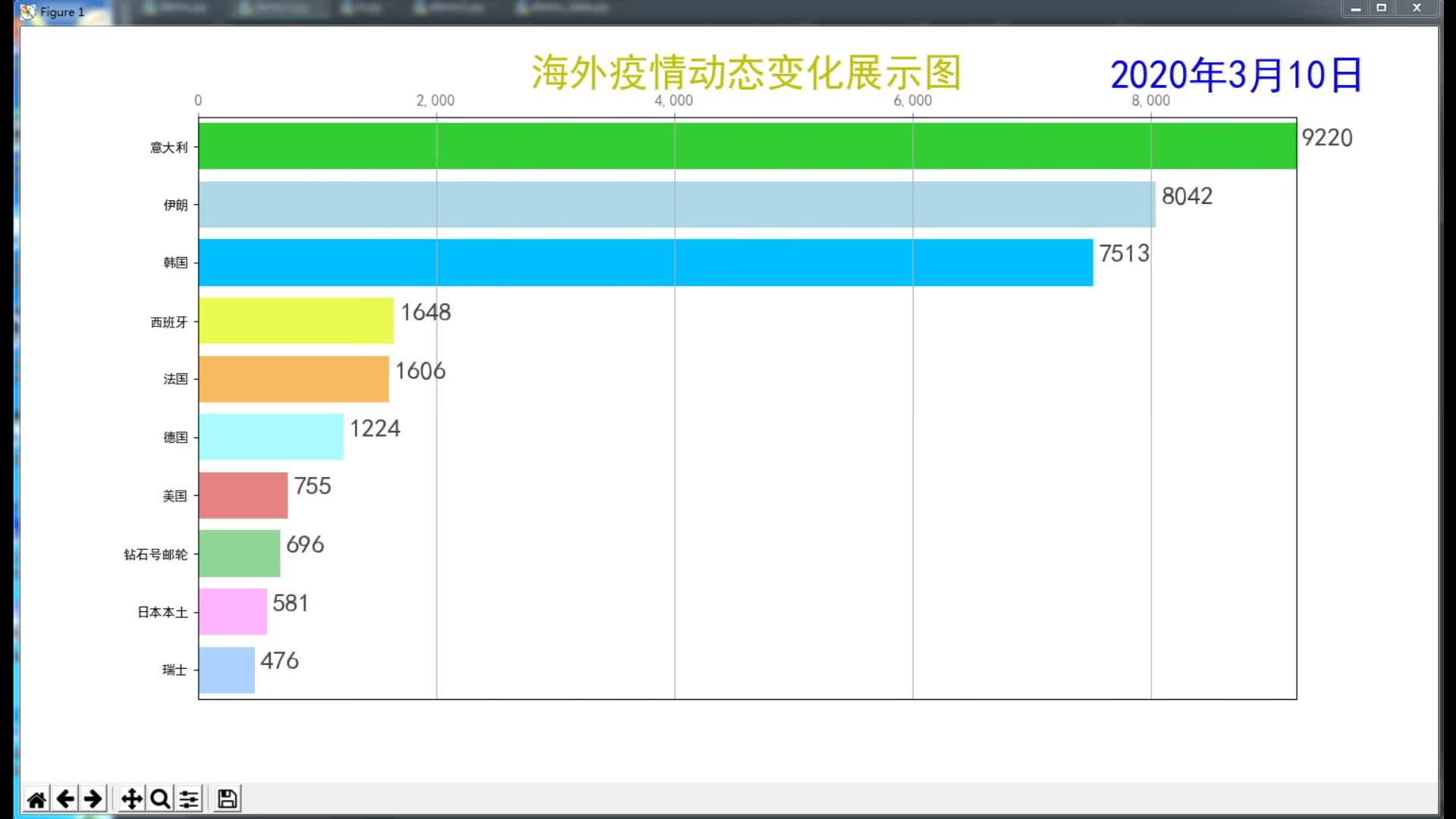This screenshot has height=819, width=1456.
Task: Click the x-axis tick label 4,000
Action: coord(673,101)
